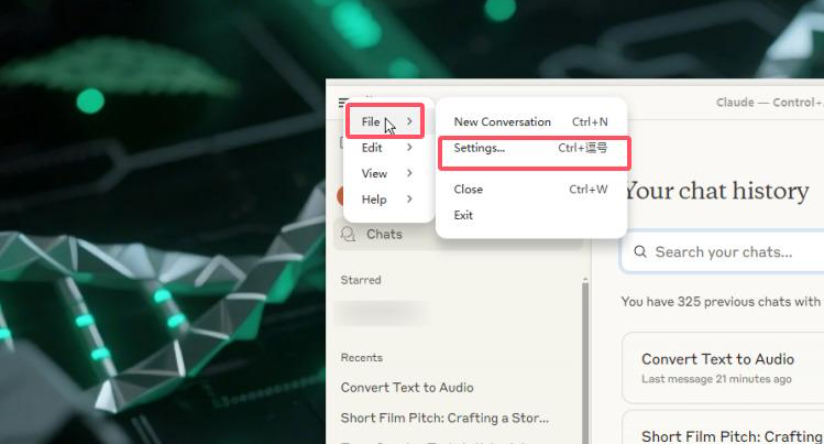Expand the View submenu chevron
The image size is (825, 445).
coord(409,173)
